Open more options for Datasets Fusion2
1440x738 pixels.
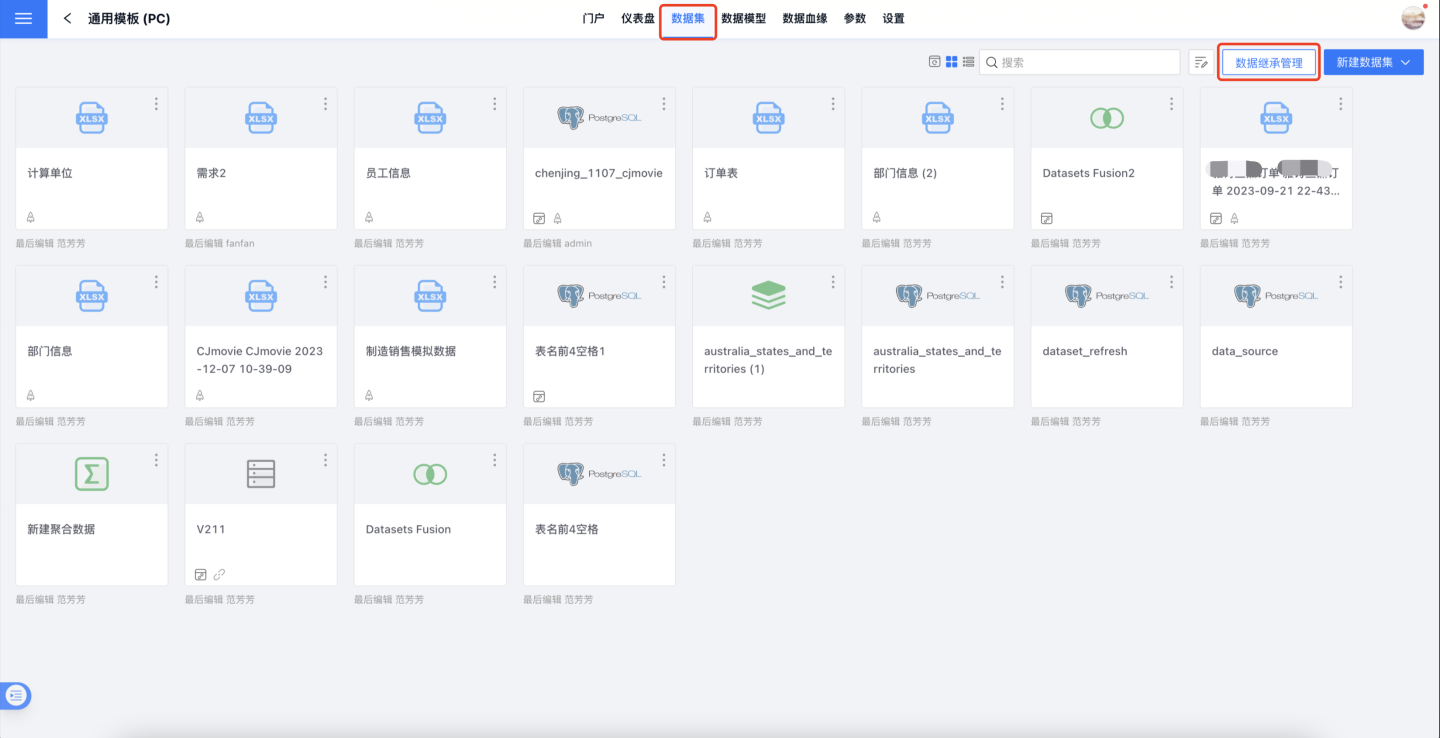(1171, 104)
